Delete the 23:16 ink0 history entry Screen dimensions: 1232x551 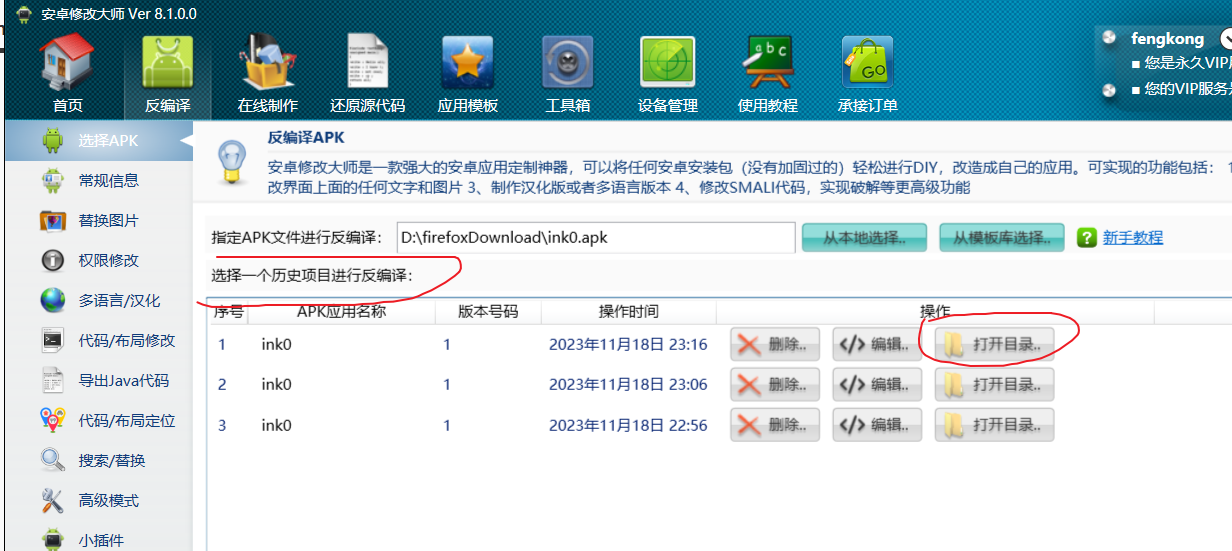(x=775, y=345)
